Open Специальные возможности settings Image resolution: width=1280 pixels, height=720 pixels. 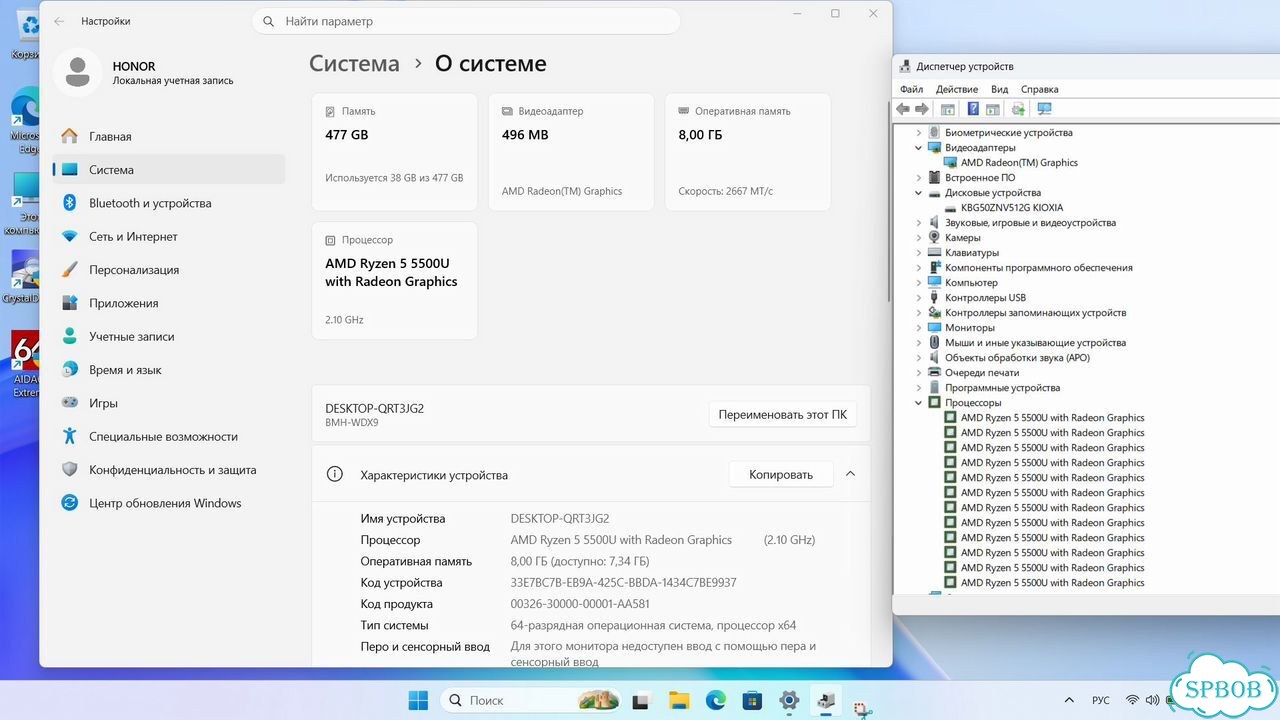(168, 436)
